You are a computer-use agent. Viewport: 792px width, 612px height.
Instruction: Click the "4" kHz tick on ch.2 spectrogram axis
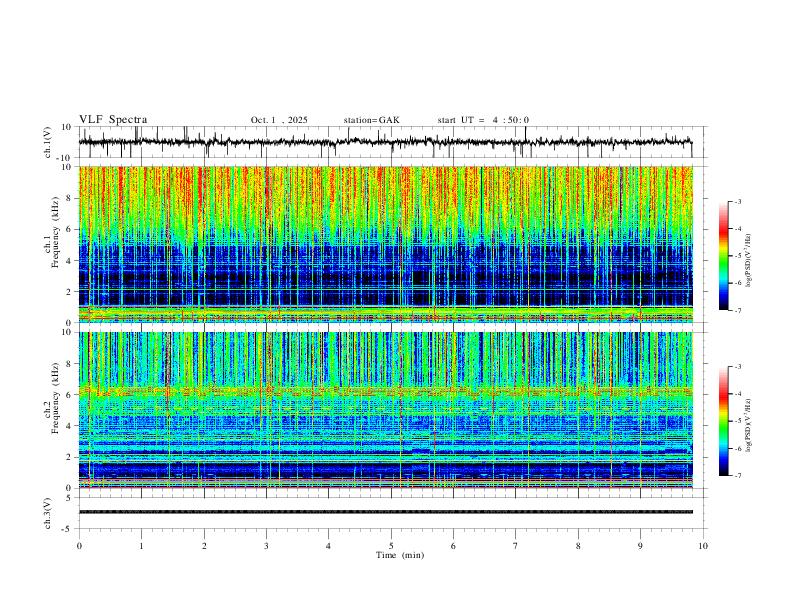(x=70, y=426)
